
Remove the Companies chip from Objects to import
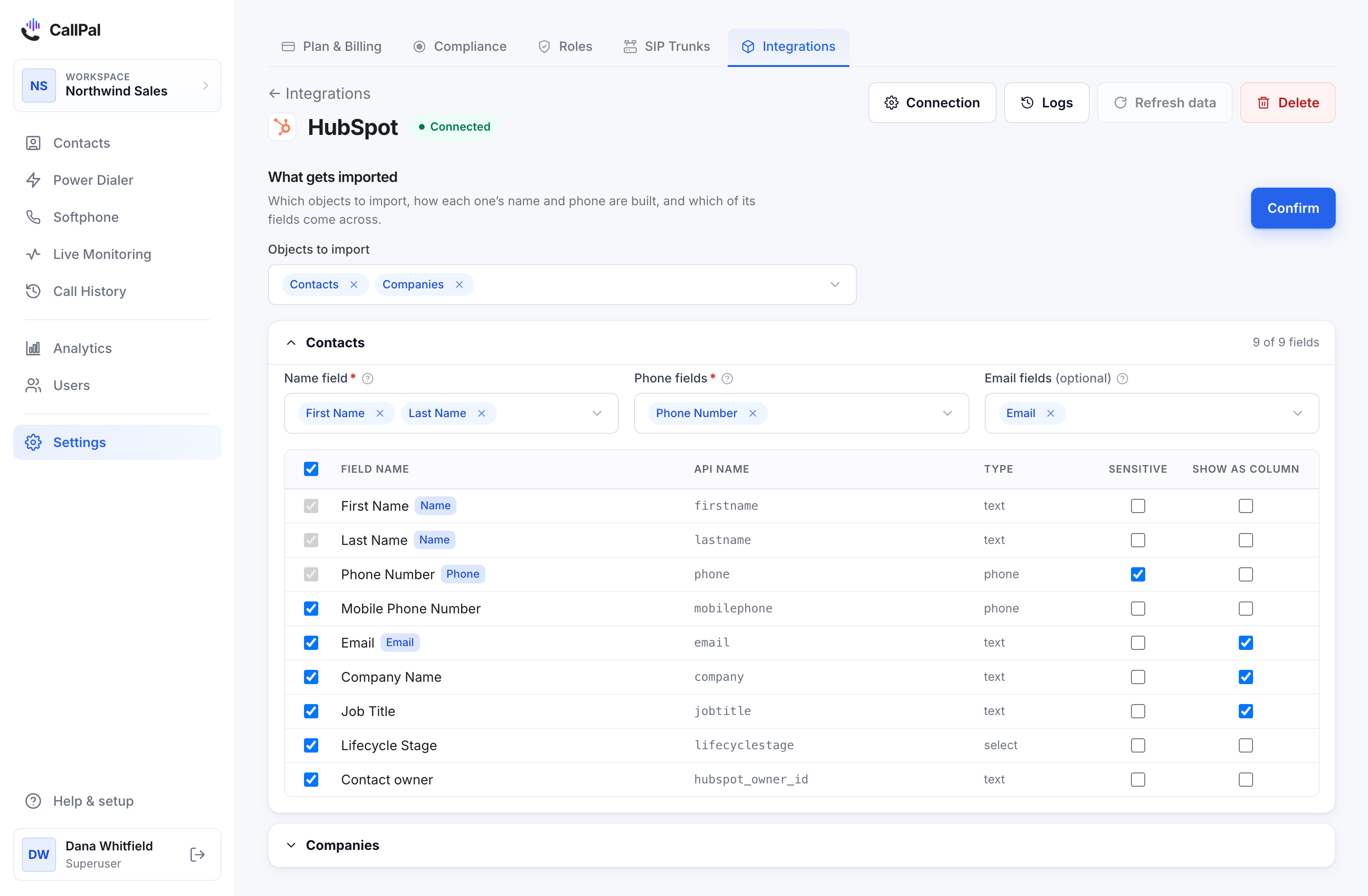click(459, 285)
